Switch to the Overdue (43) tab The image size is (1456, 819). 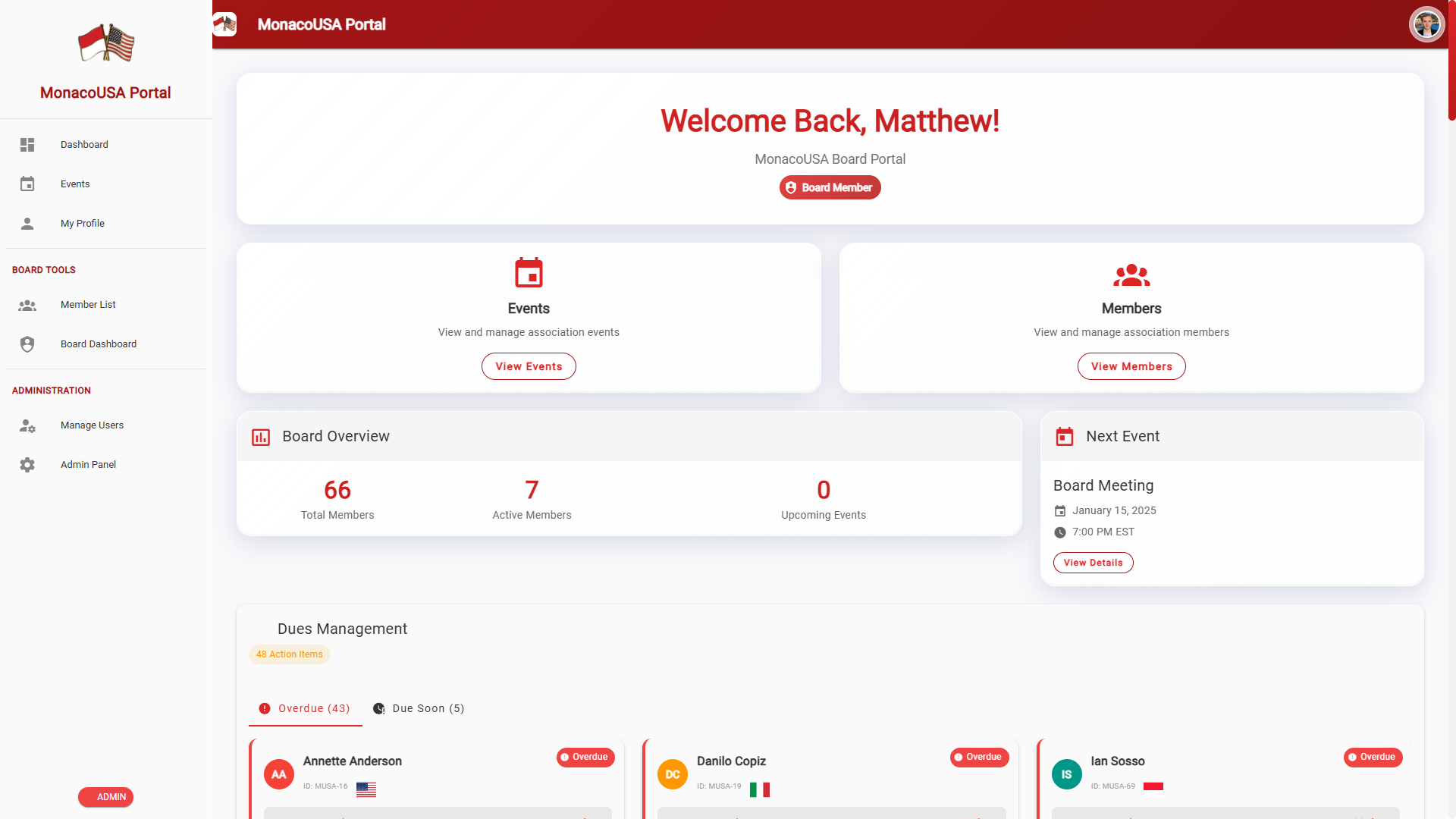click(x=305, y=708)
